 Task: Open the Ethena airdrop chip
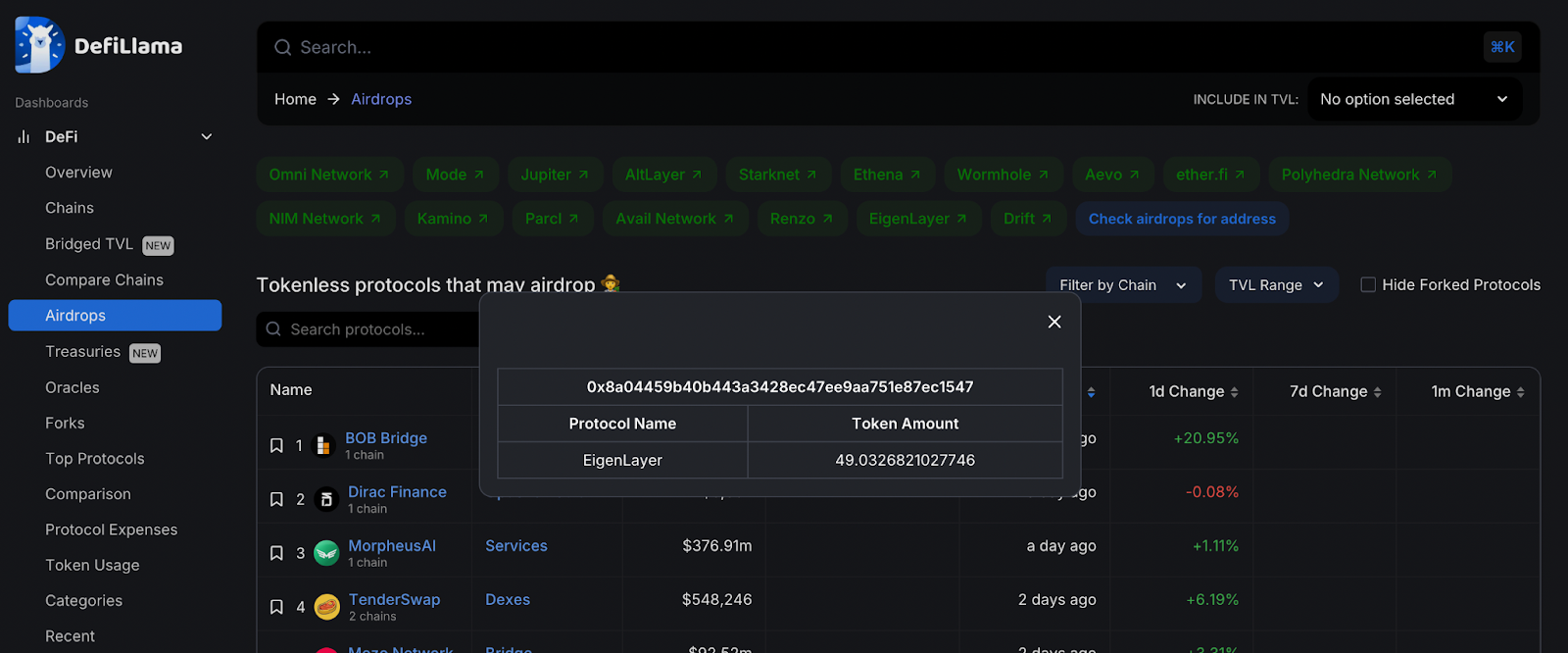(887, 175)
